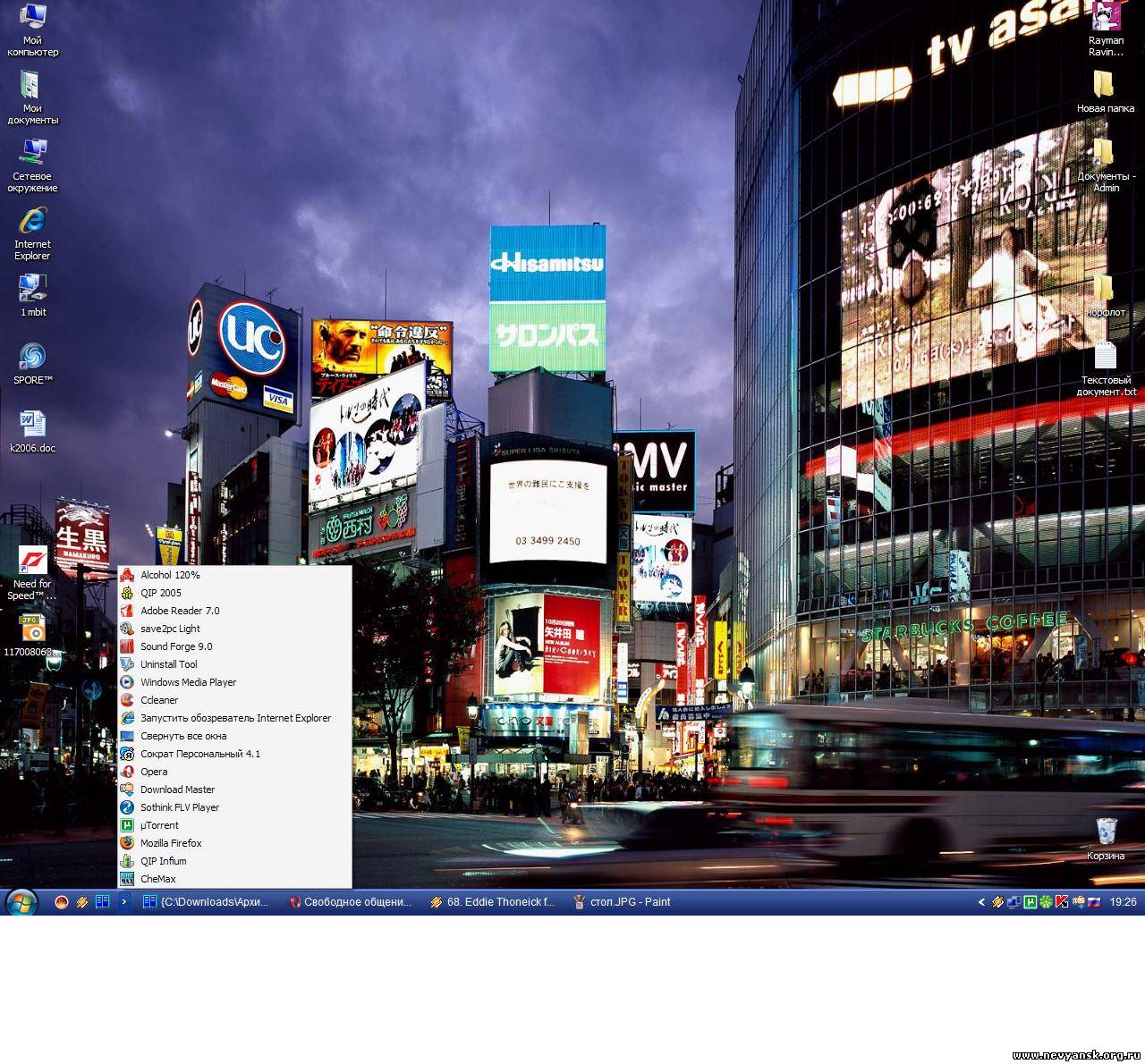
Task: Switch to the стол.JPG - Paint window
Action: (638, 902)
